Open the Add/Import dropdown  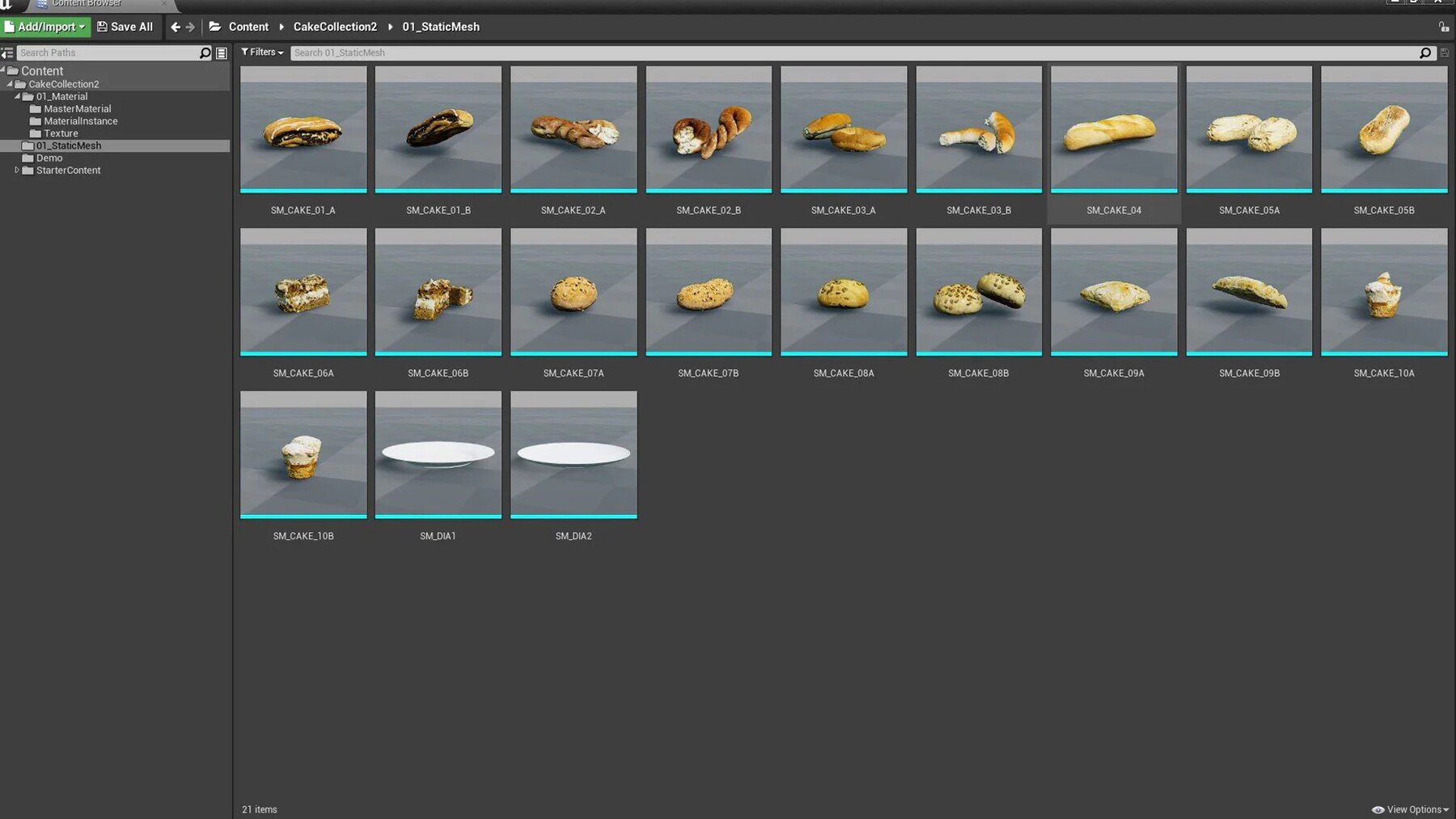click(x=45, y=27)
